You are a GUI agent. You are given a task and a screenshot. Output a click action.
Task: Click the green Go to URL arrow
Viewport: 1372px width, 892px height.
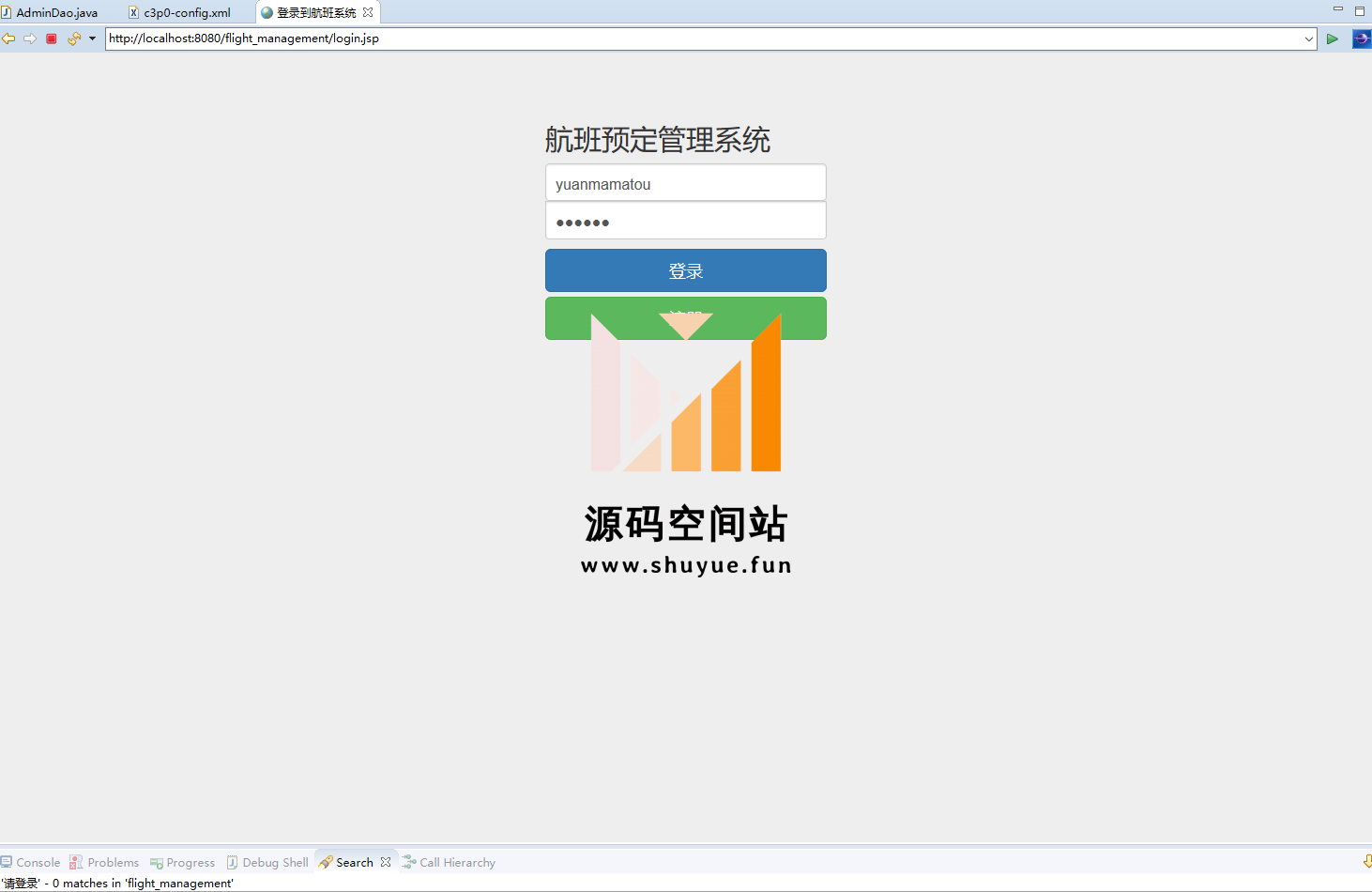1332,38
